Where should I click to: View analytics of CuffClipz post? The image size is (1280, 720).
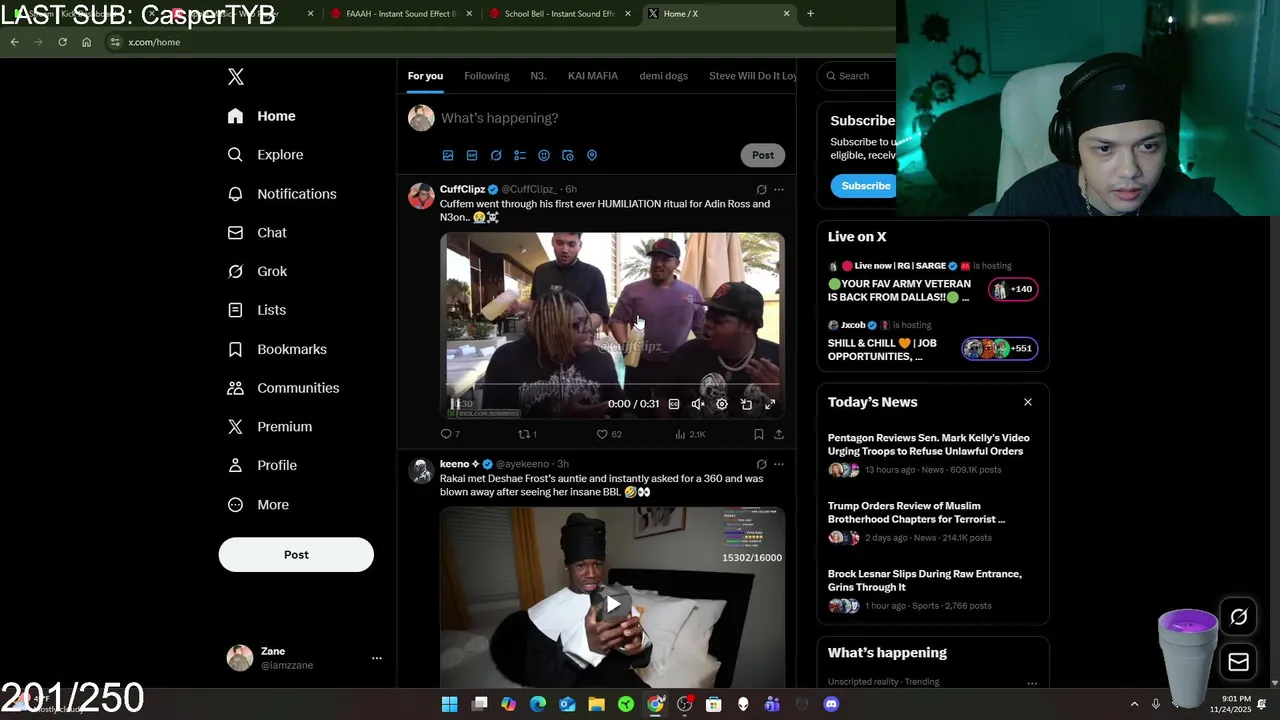690,434
